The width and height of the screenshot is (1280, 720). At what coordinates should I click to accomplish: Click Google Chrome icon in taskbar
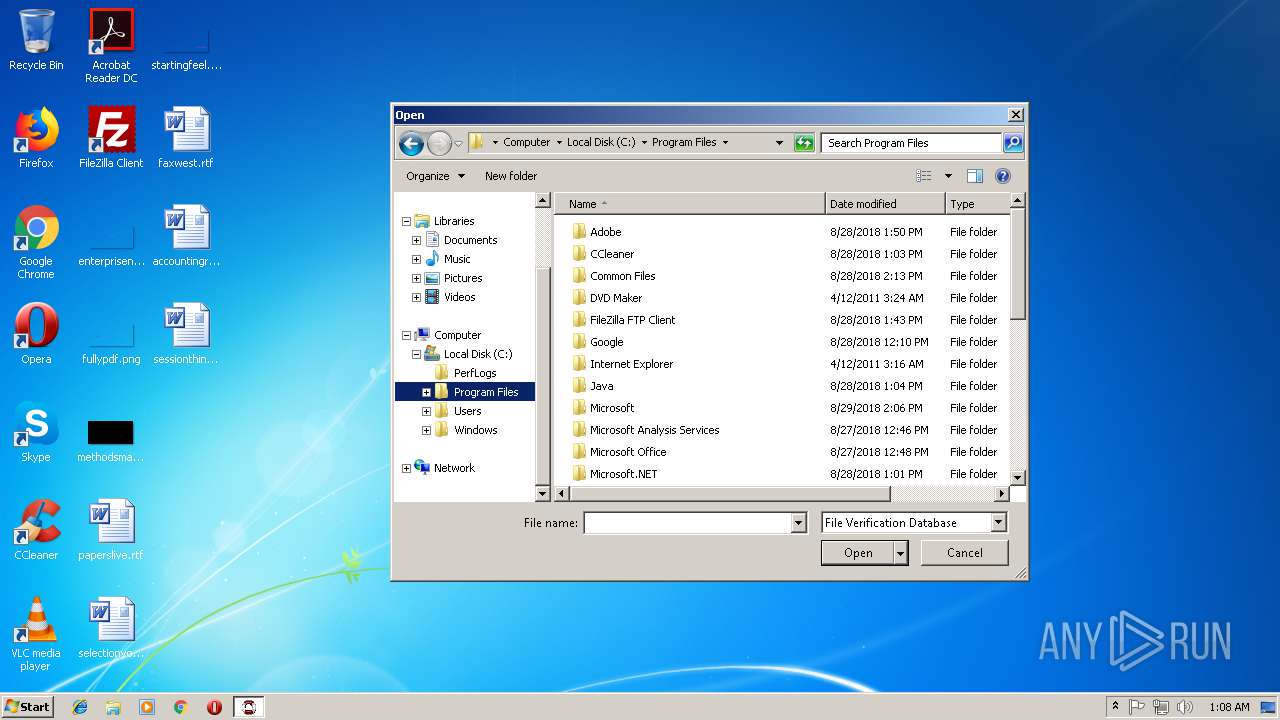(x=180, y=707)
